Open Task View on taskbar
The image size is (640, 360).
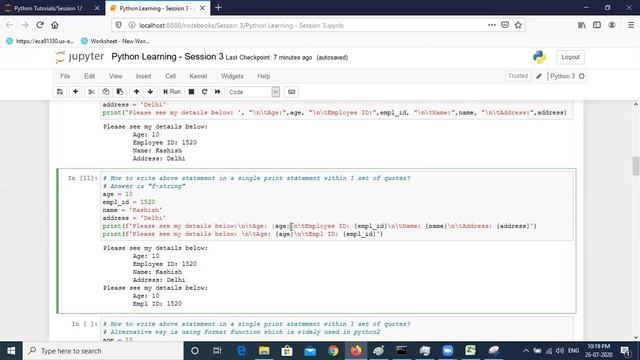point(217,351)
